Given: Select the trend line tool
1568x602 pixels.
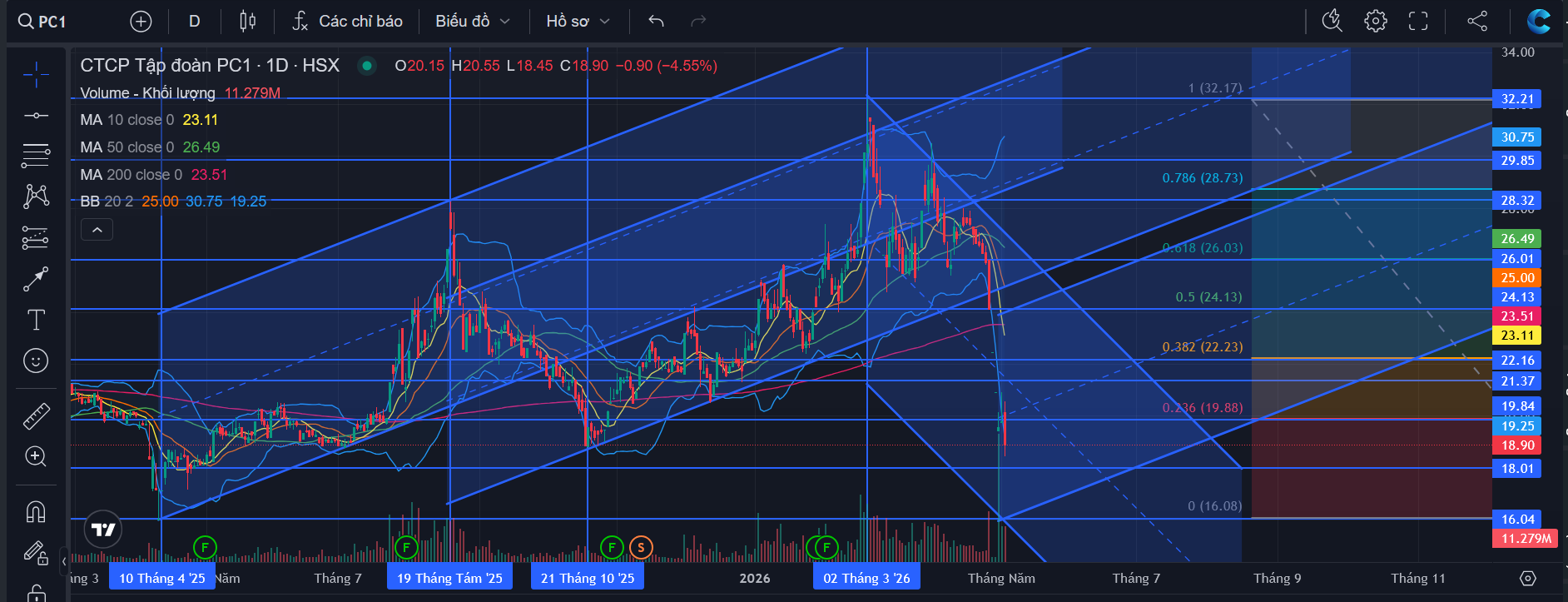Looking at the screenshot, I should point(36,115).
